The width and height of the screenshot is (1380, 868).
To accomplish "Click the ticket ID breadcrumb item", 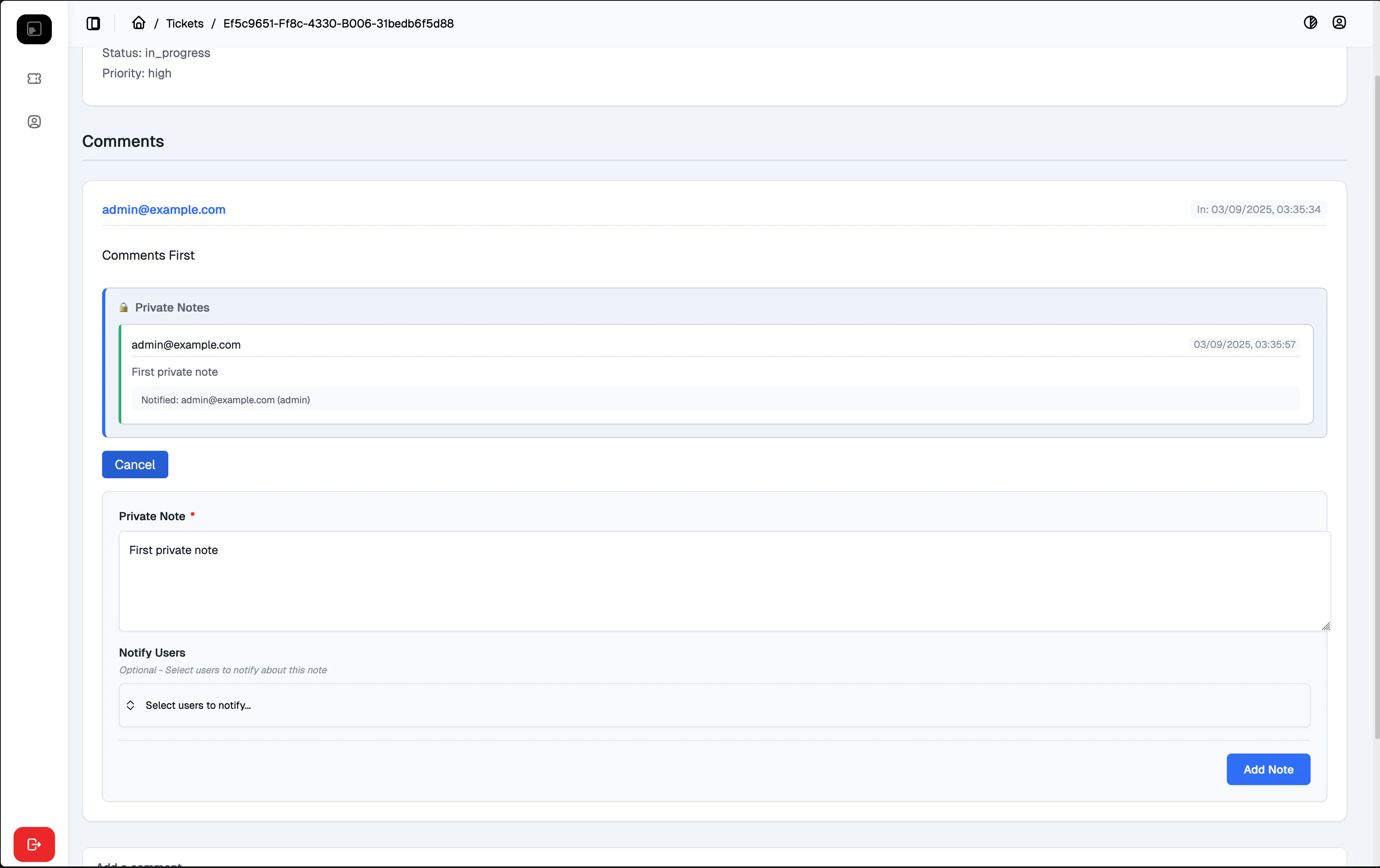I will click(x=338, y=24).
